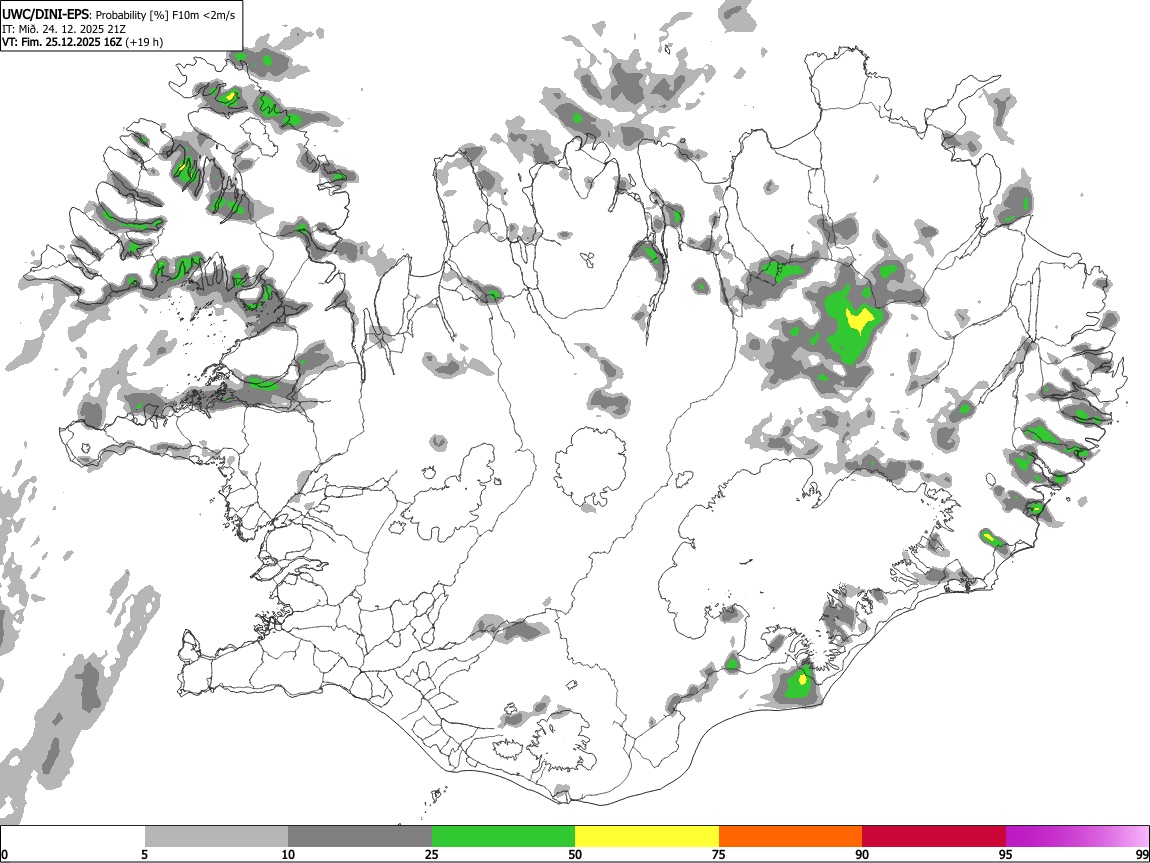Click the legend value '75'
1150x863 pixels.
click(719, 854)
